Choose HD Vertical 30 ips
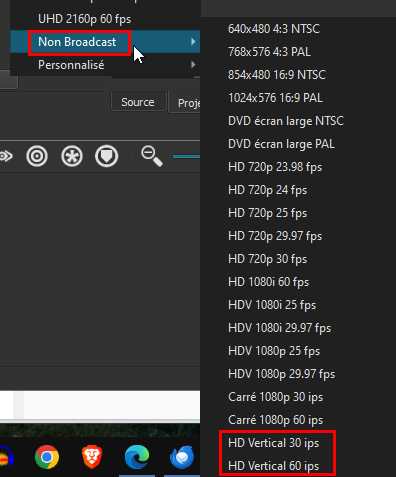This screenshot has width=396, height=477. 274,443
